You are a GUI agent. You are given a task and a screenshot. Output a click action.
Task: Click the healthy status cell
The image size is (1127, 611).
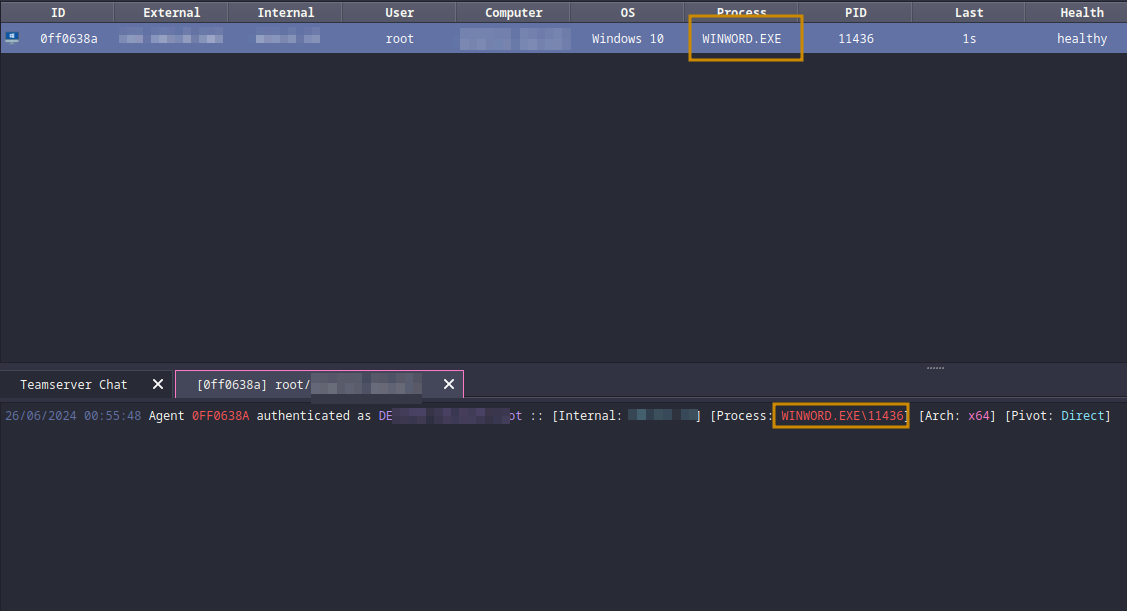1082,39
